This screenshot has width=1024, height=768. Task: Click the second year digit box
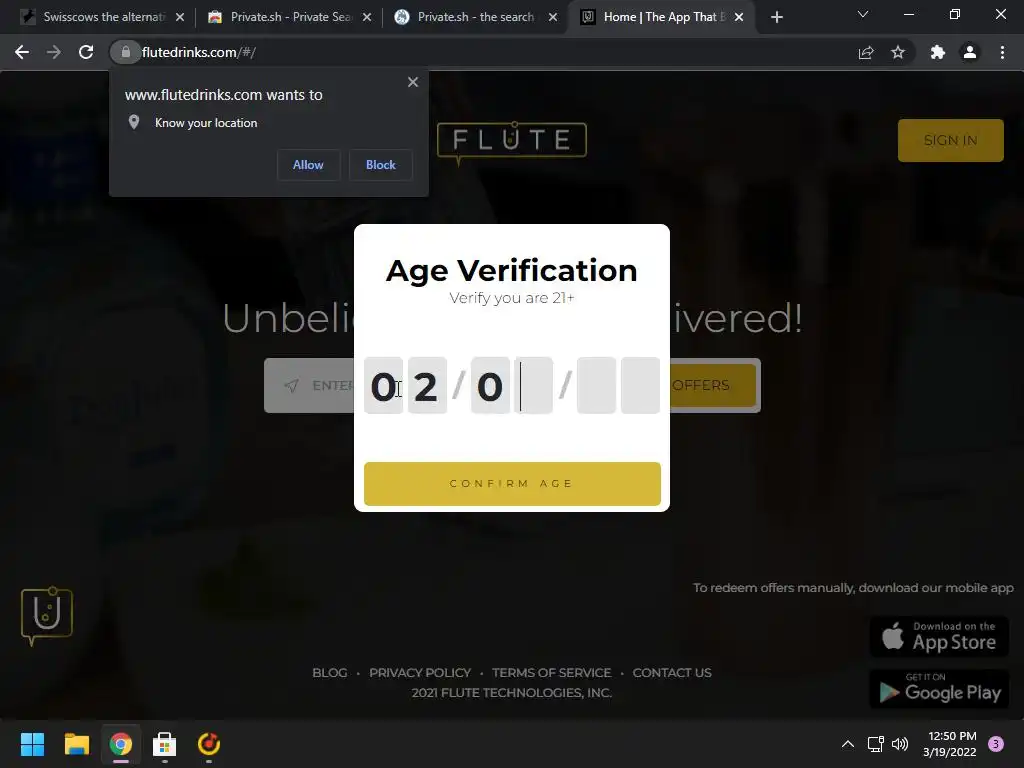(640, 385)
